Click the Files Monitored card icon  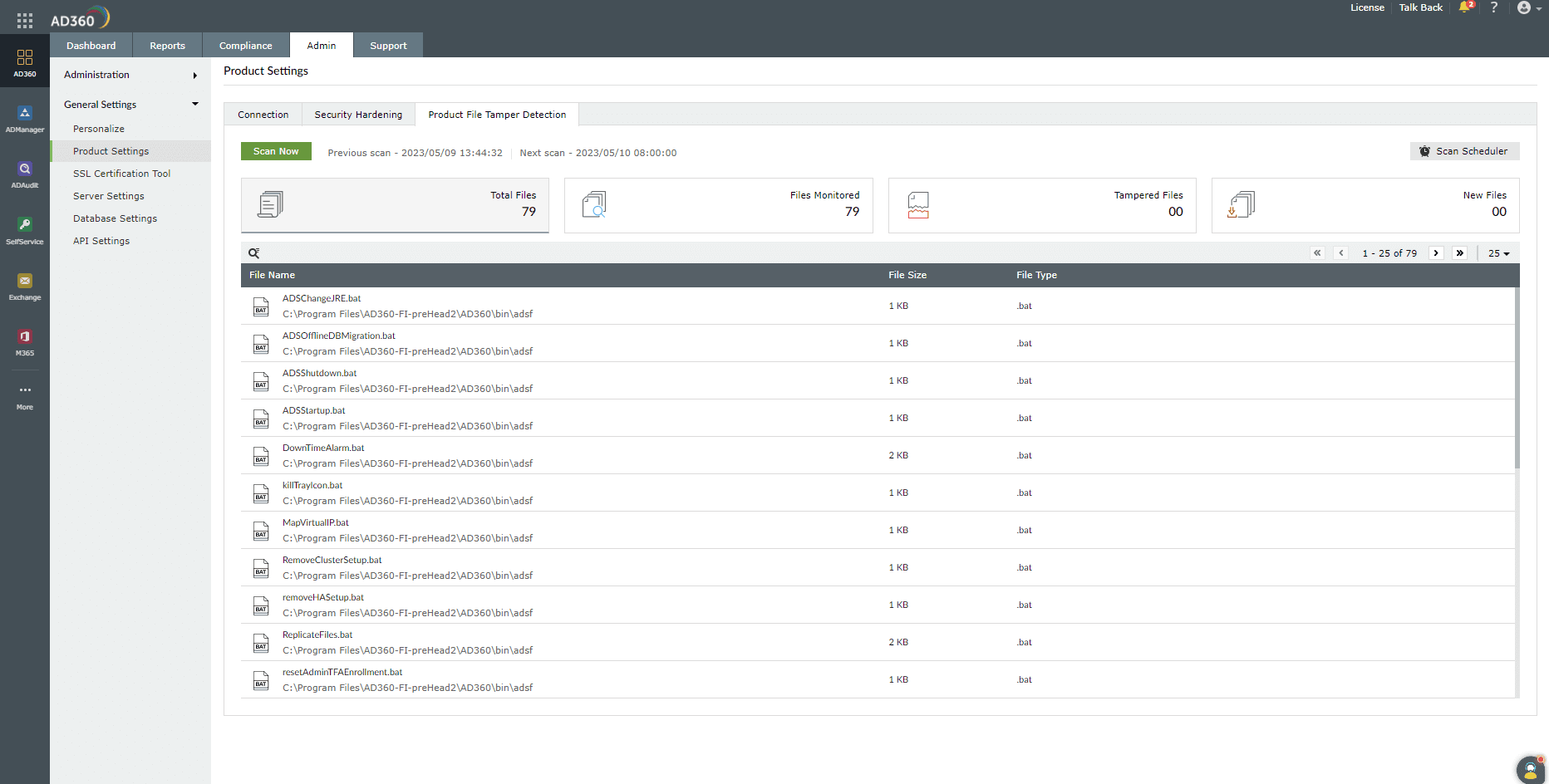(594, 204)
